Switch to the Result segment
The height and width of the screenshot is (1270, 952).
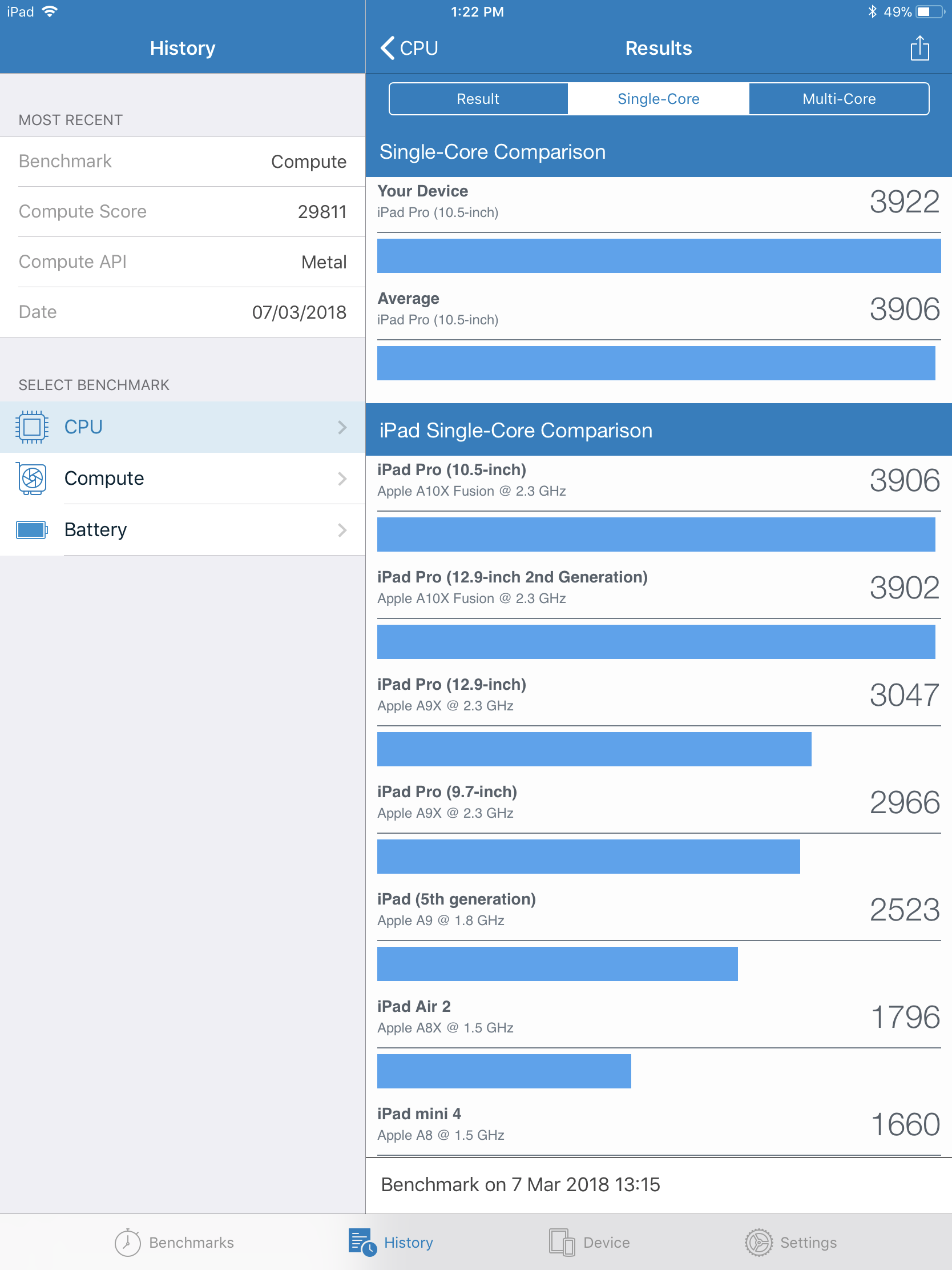478,99
